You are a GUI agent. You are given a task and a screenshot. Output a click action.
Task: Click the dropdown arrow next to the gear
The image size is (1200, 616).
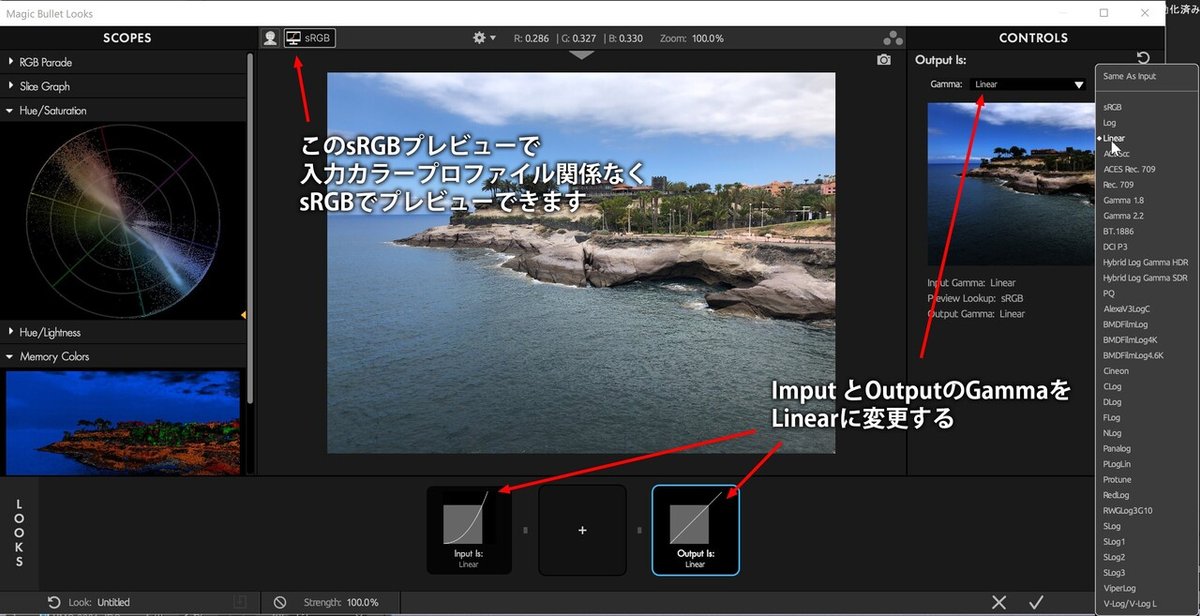click(493, 39)
